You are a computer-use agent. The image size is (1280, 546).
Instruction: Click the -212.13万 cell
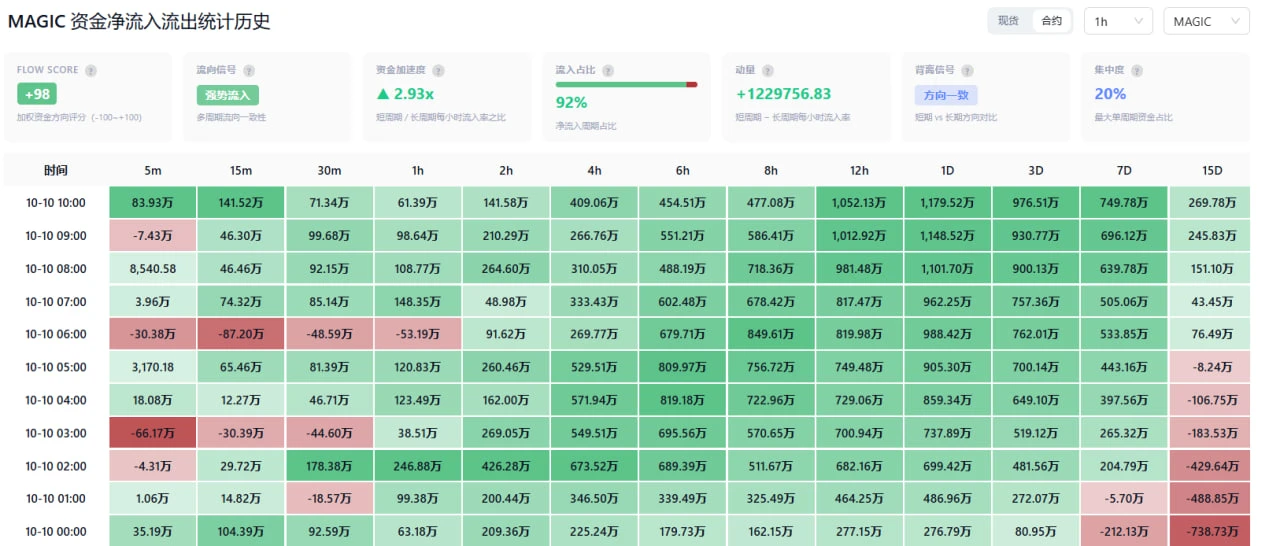(1124, 532)
